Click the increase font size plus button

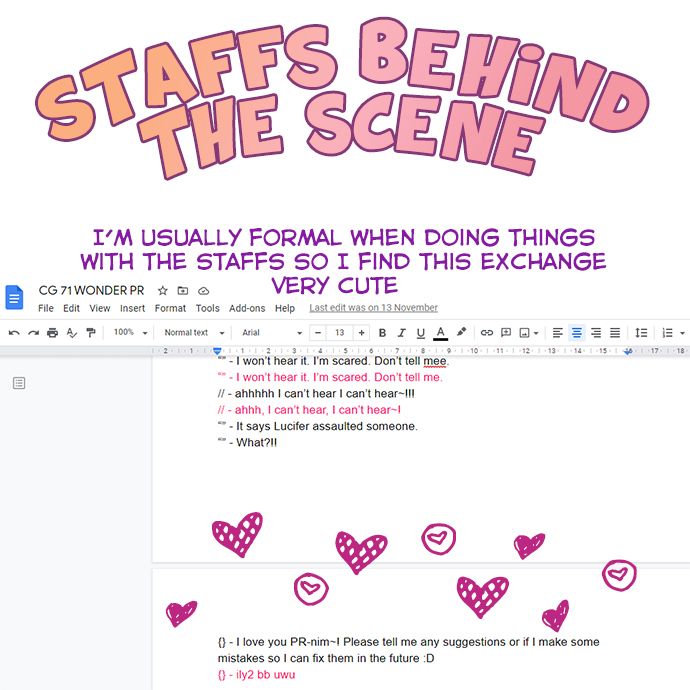[361, 332]
